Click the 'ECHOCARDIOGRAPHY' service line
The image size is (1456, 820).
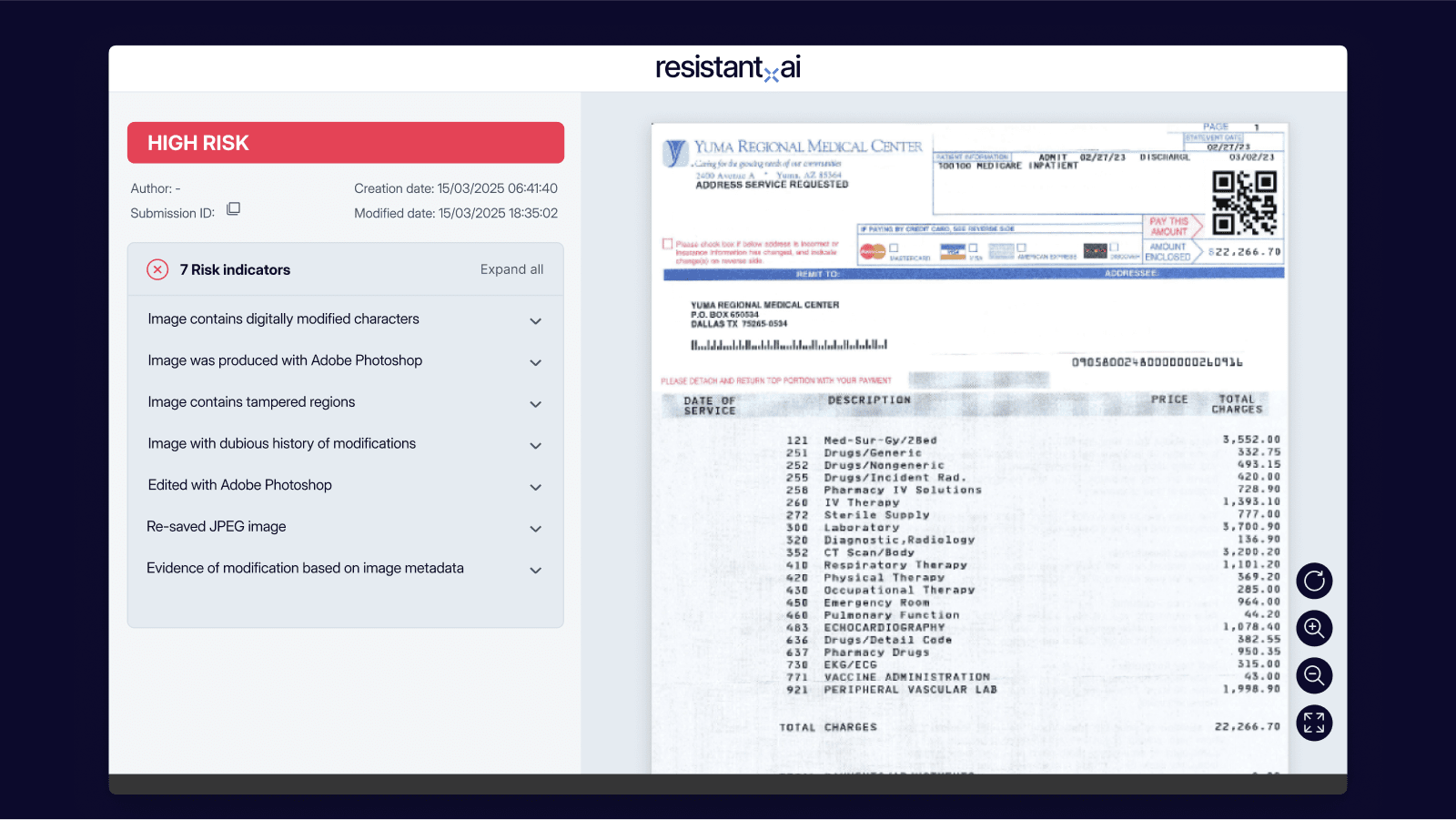click(x=885, y=627)
